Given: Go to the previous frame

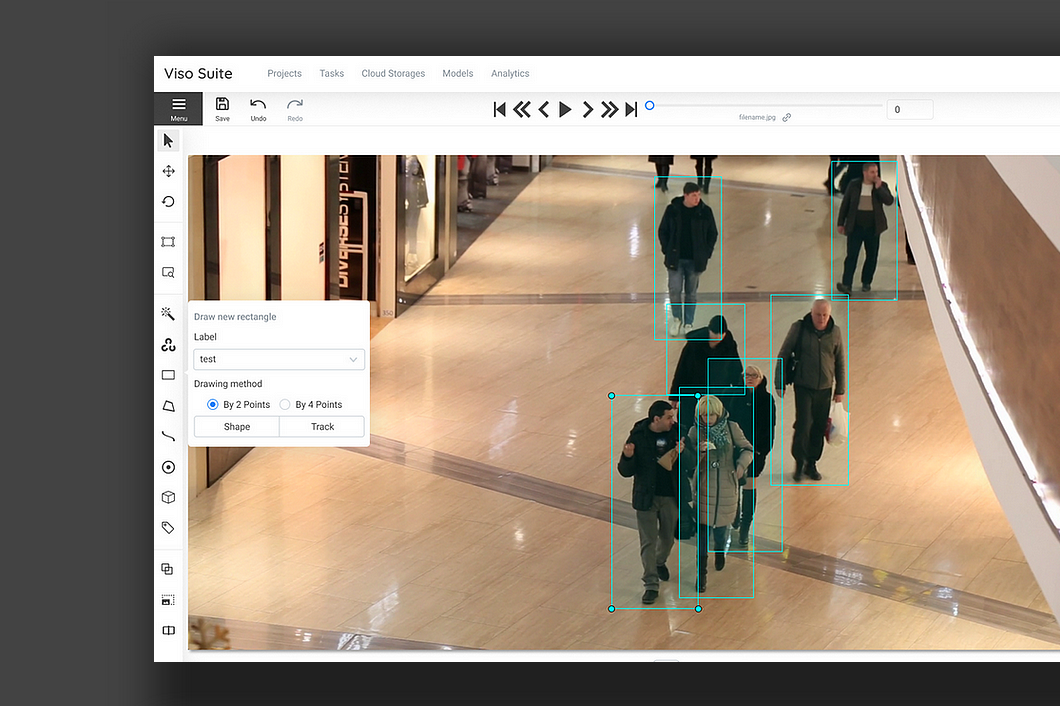Looking at the screenshot, I should (544, 109).
